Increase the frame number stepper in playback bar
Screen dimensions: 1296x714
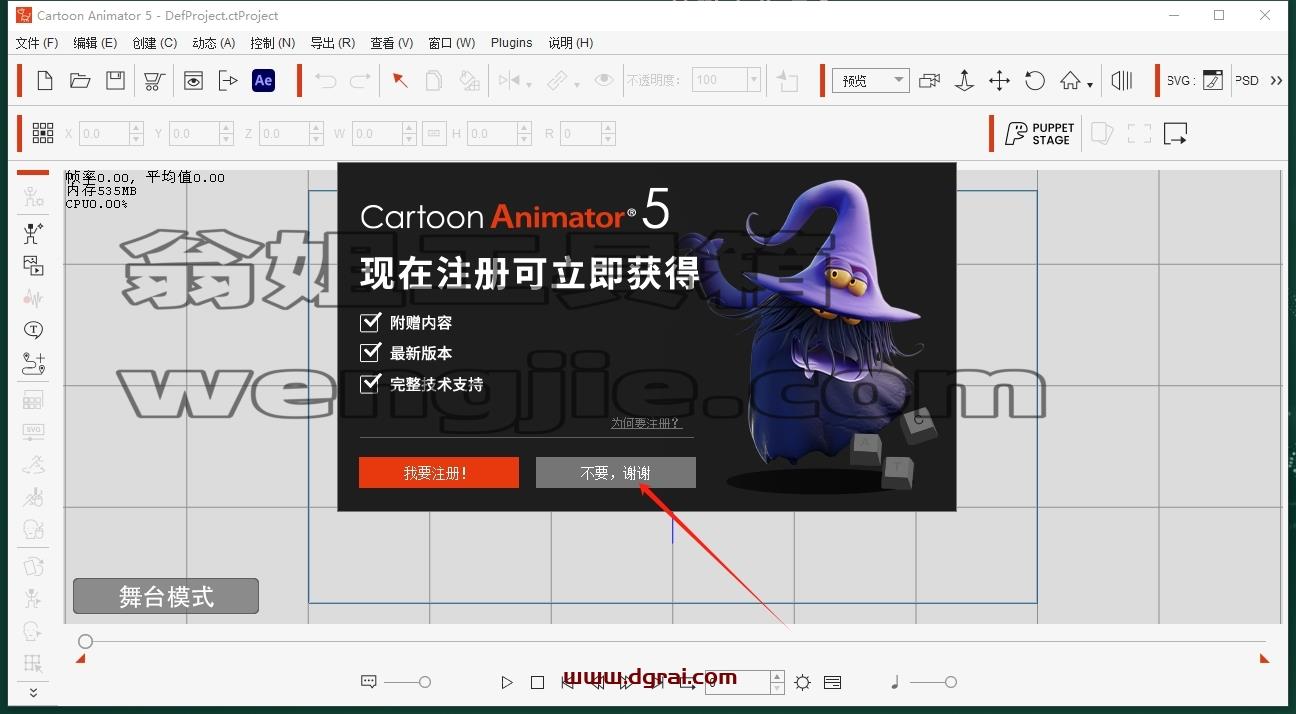777,677
